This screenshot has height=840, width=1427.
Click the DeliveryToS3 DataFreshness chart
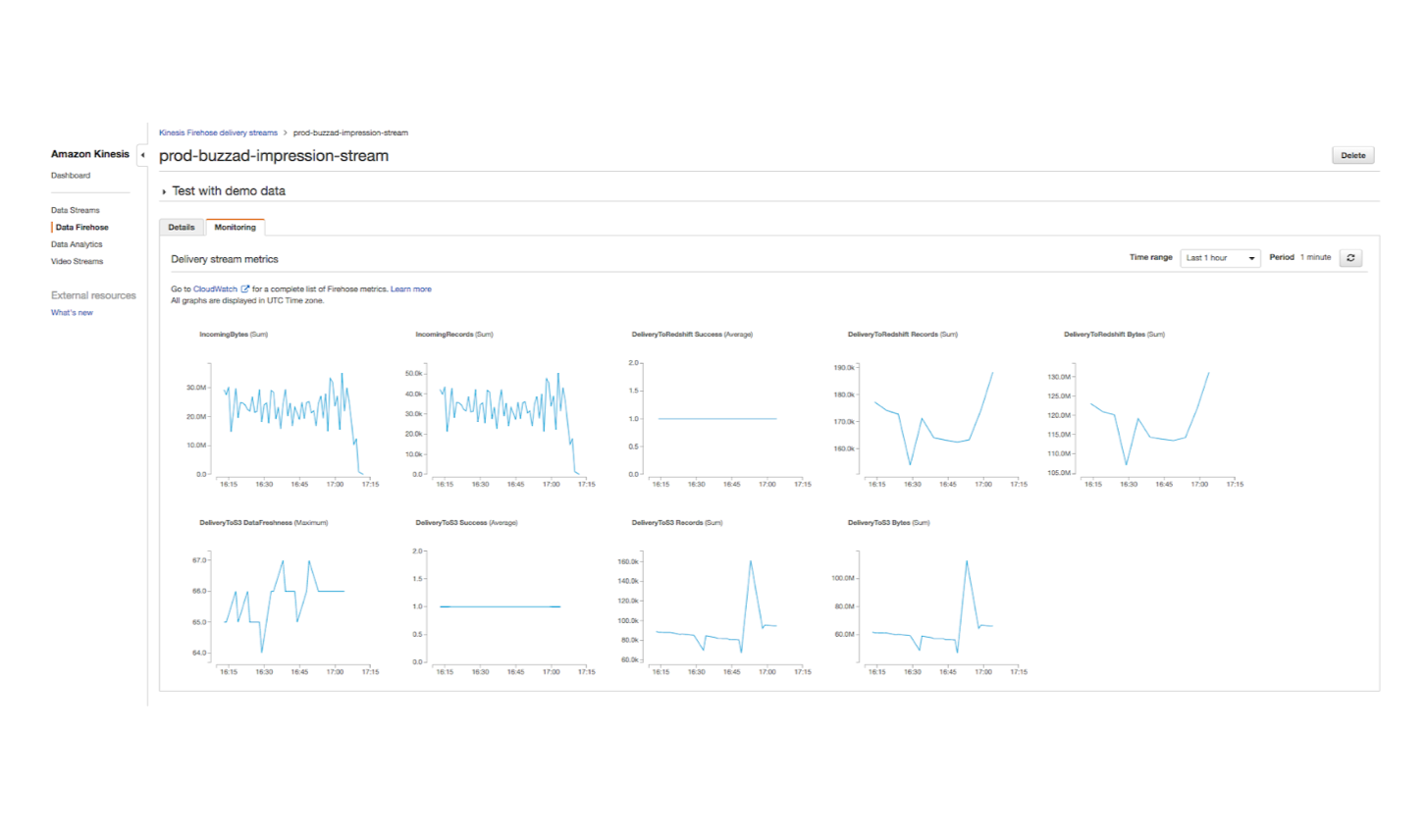pos(285,605)
